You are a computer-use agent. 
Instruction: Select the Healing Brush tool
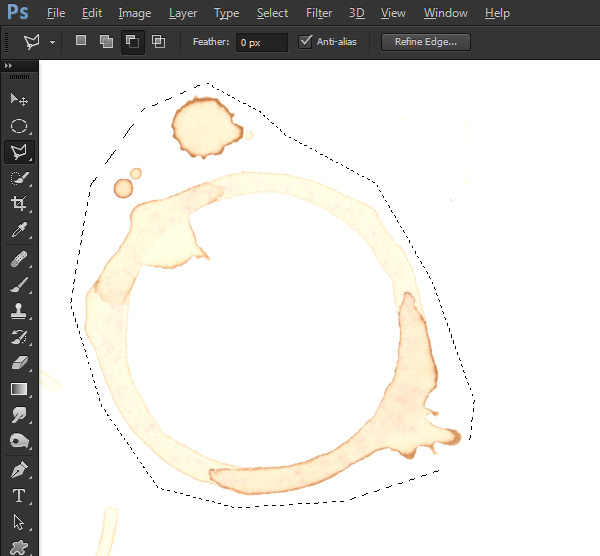(19, 259)
